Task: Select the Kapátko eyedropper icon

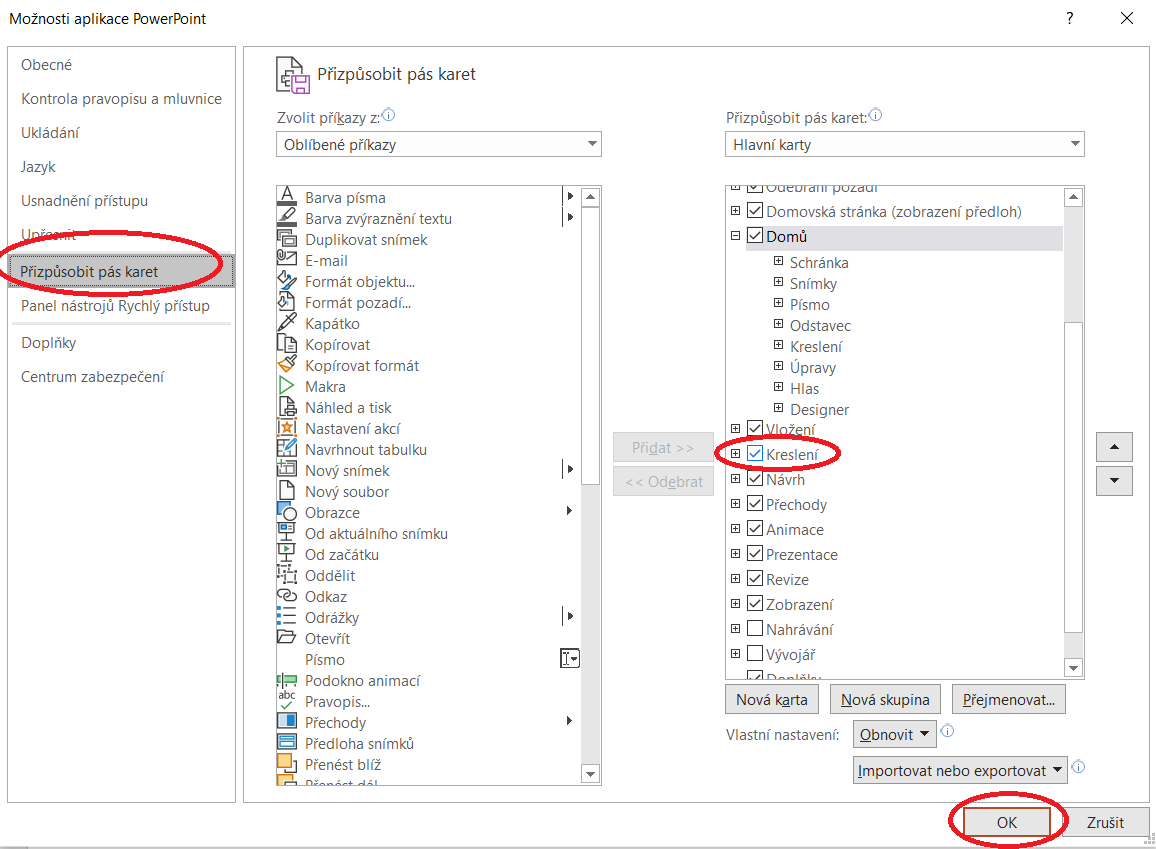Action: point(286,323)
